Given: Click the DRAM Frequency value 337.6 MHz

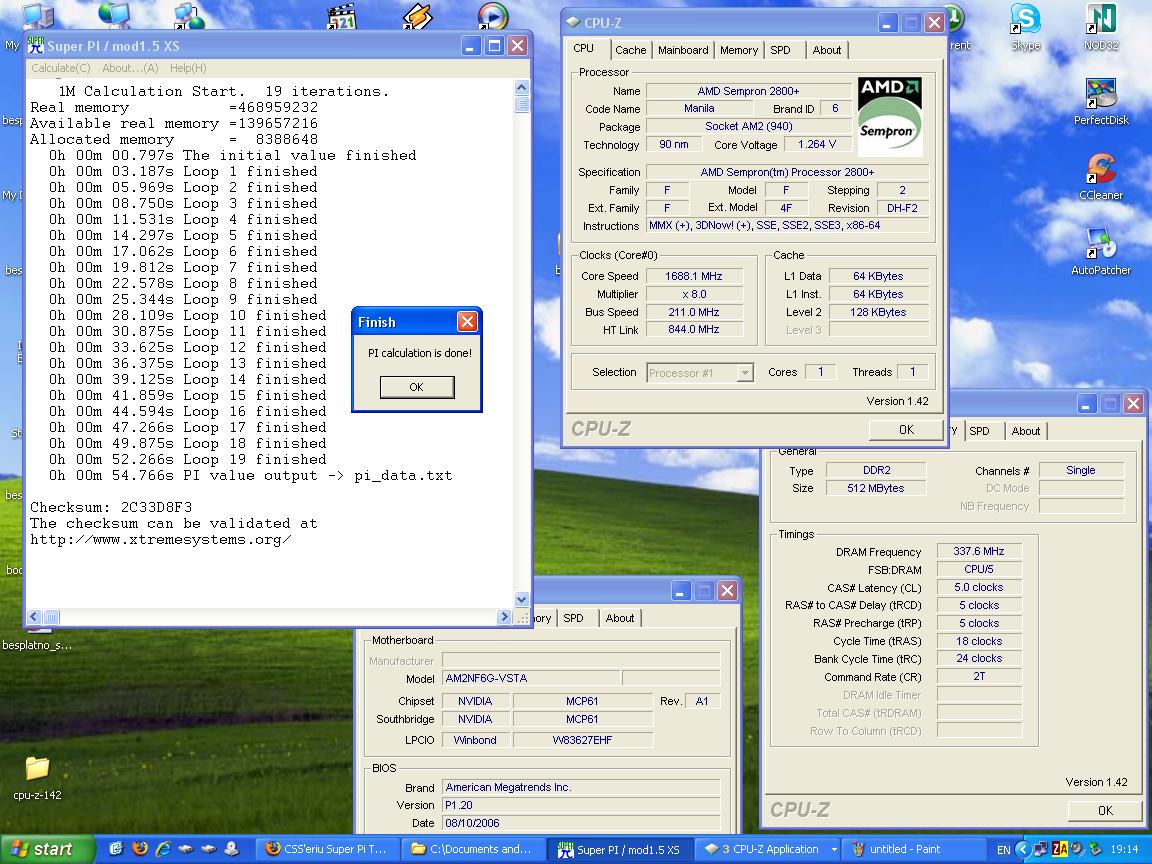Looking at the screenshot, I should point(979,551).
